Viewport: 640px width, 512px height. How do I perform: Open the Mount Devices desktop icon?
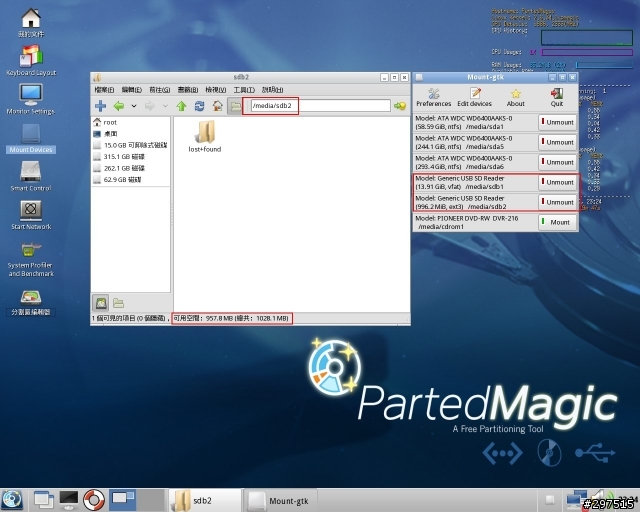coord(31,138)
